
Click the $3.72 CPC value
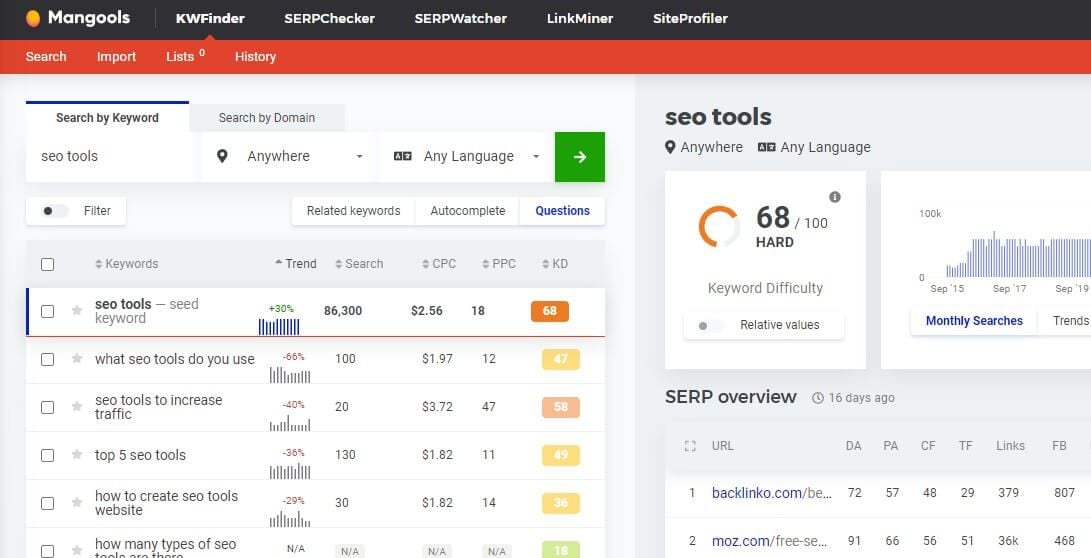(x=437, y=407)
